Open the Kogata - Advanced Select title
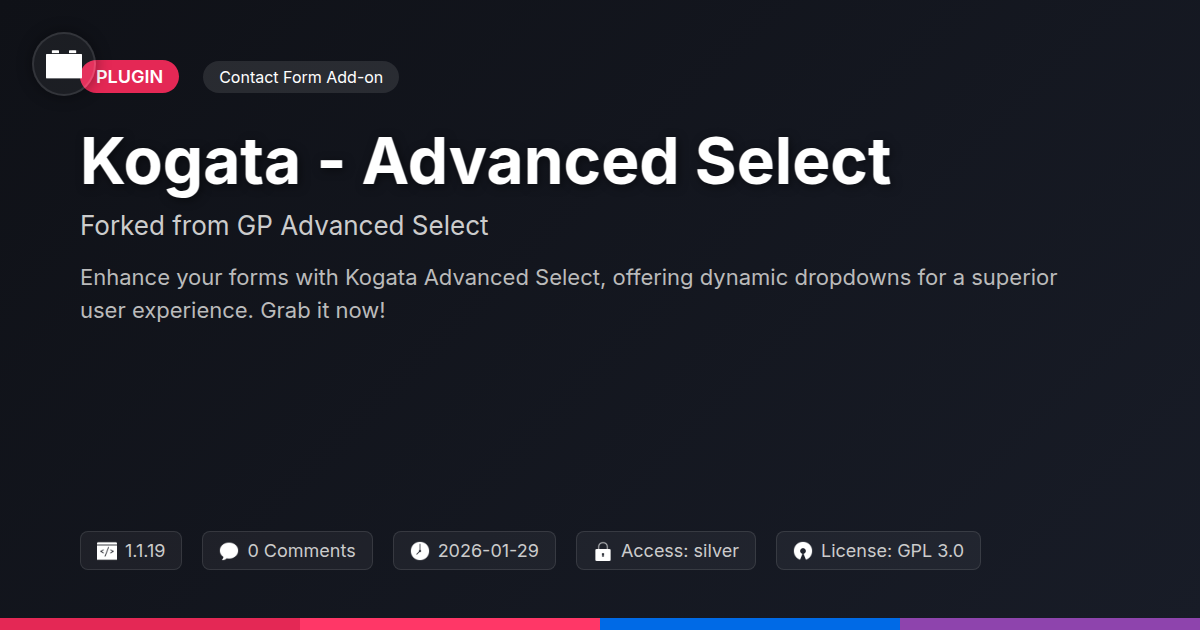This screenshot has height=630, width=1200. [485, 161]
